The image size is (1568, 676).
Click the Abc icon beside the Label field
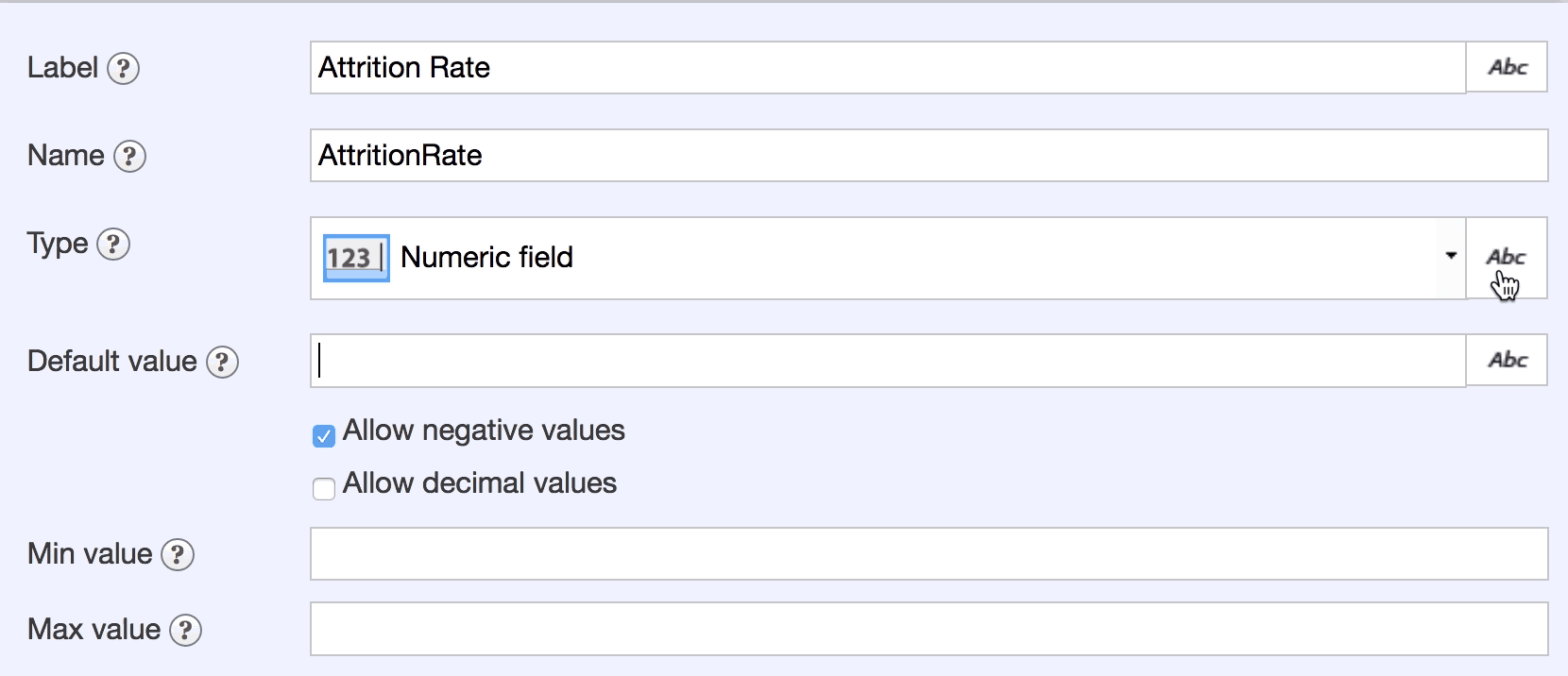click(1507, 67)
